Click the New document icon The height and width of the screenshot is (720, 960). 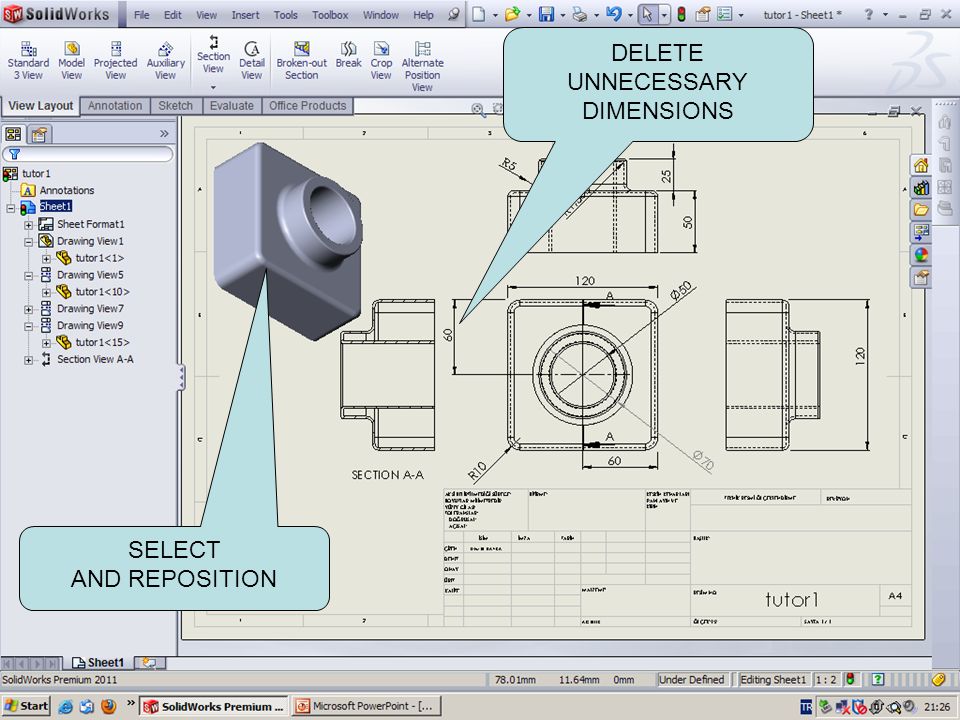click(479, 14)
